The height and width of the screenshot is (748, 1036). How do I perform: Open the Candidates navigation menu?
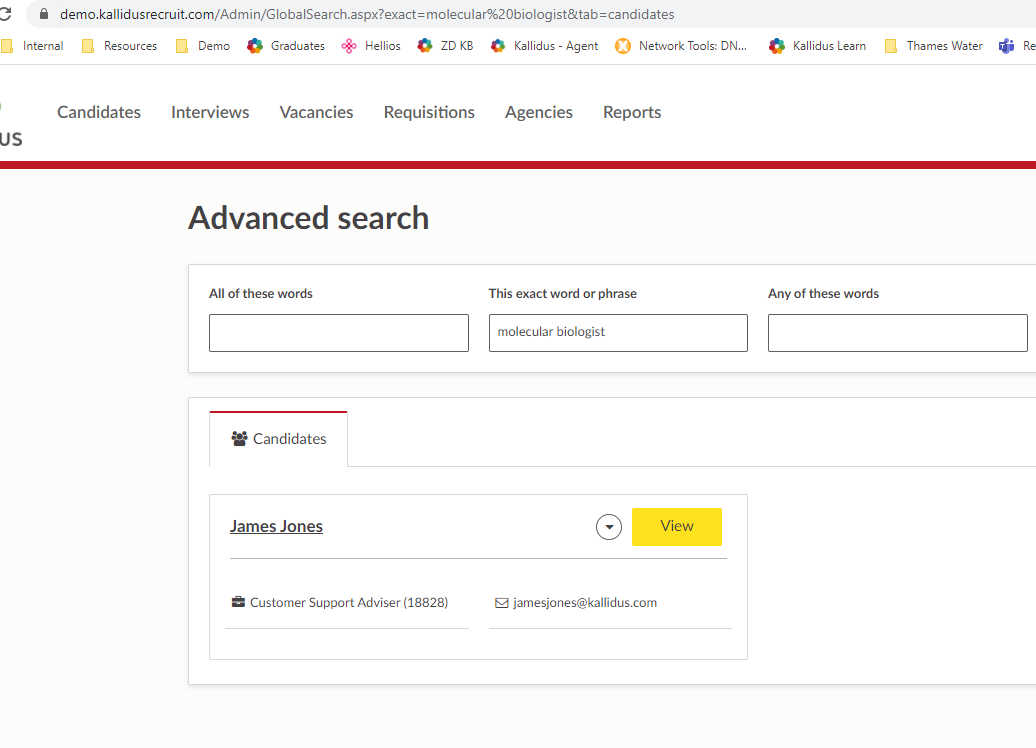99,112
